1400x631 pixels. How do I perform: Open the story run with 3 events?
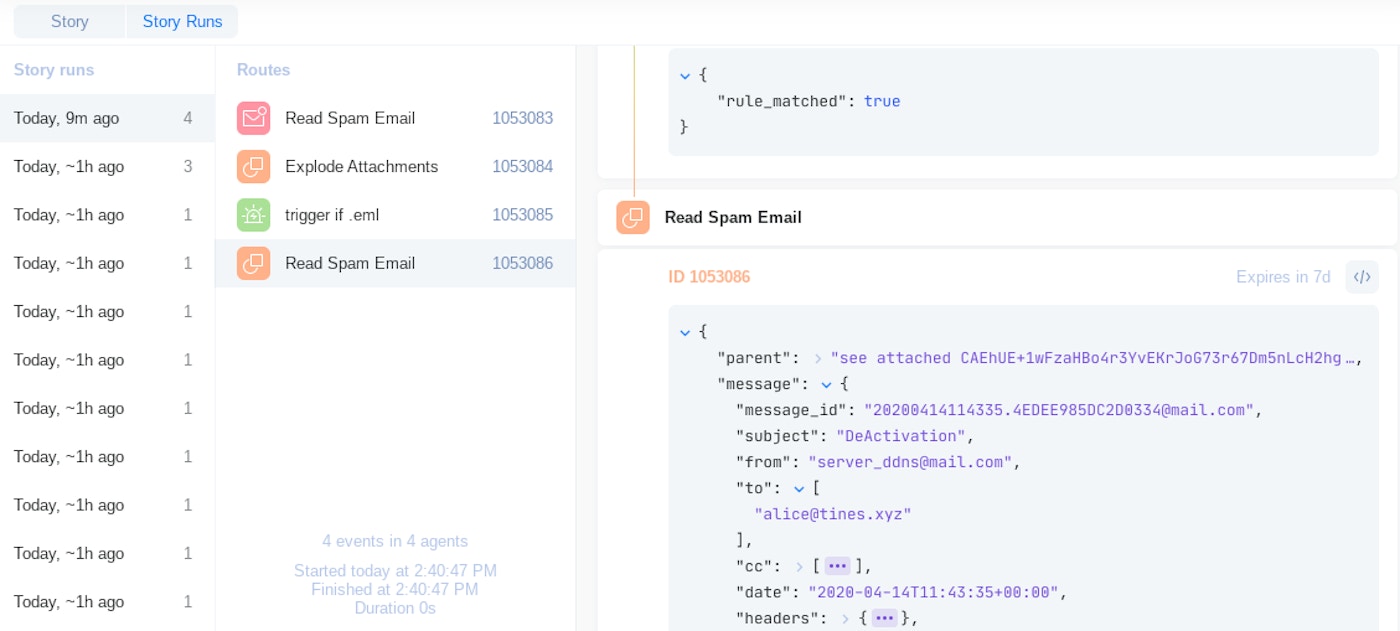point(106,167)
